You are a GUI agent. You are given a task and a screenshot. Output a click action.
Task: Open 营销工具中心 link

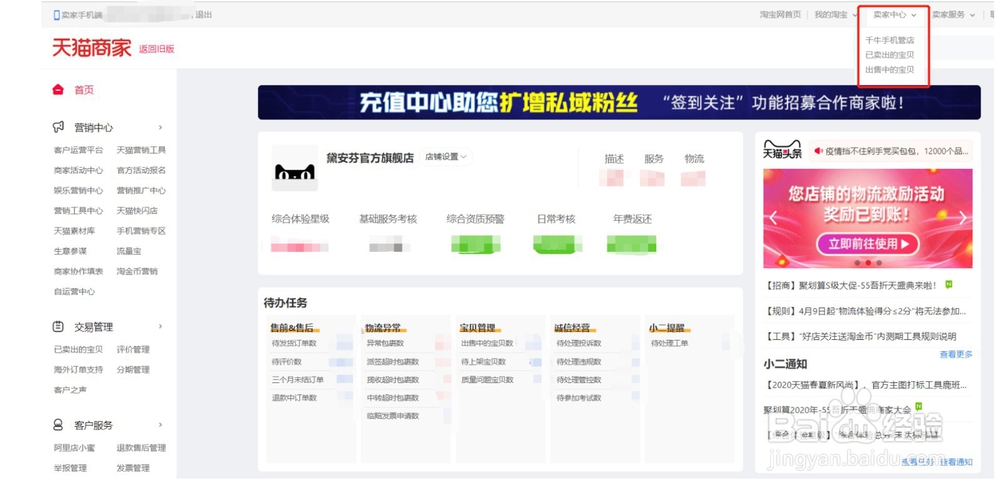pyautogui.click(x=78, y=210)
